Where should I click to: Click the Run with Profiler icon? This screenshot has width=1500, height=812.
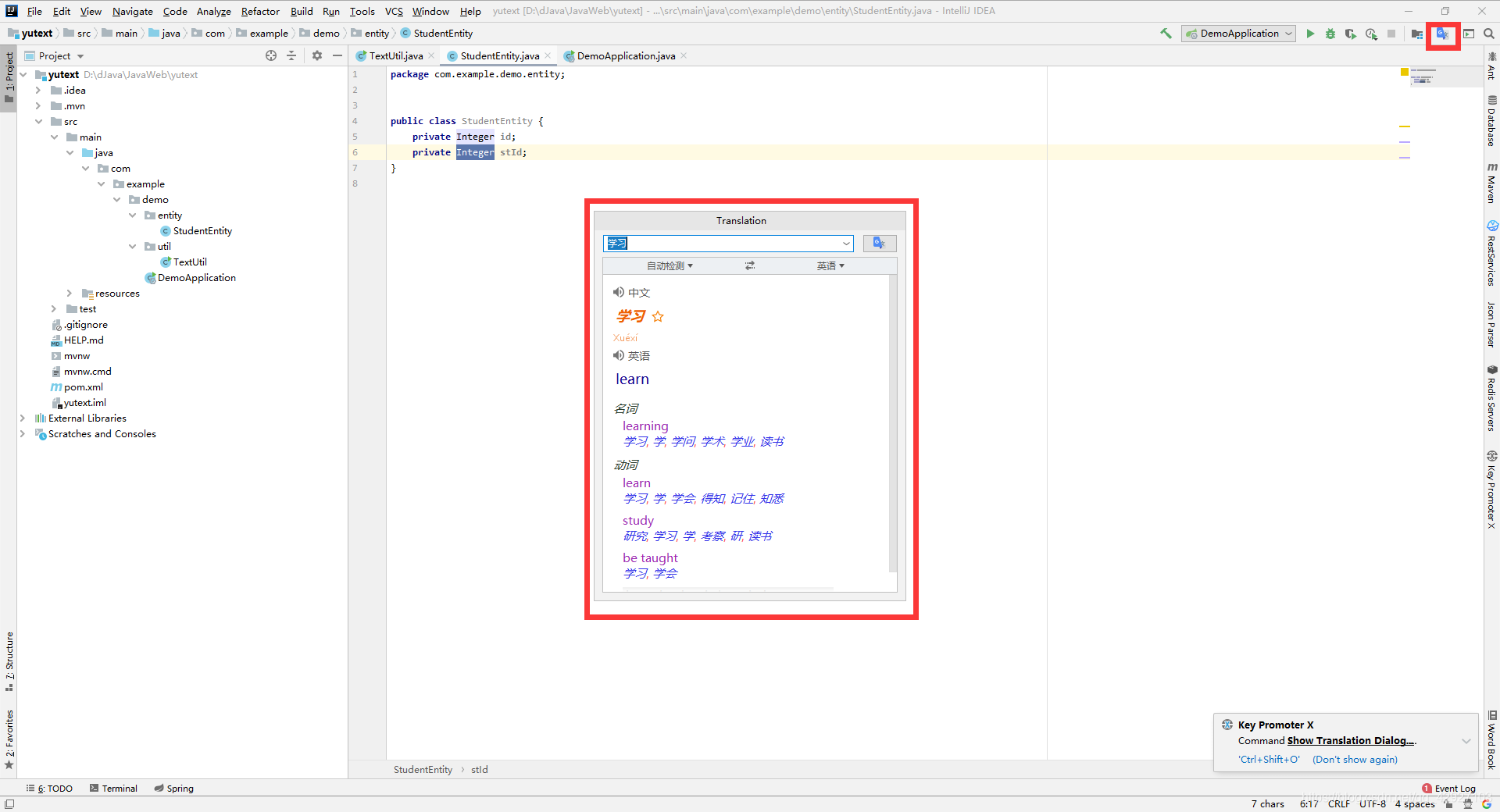tap(1371, 34)
